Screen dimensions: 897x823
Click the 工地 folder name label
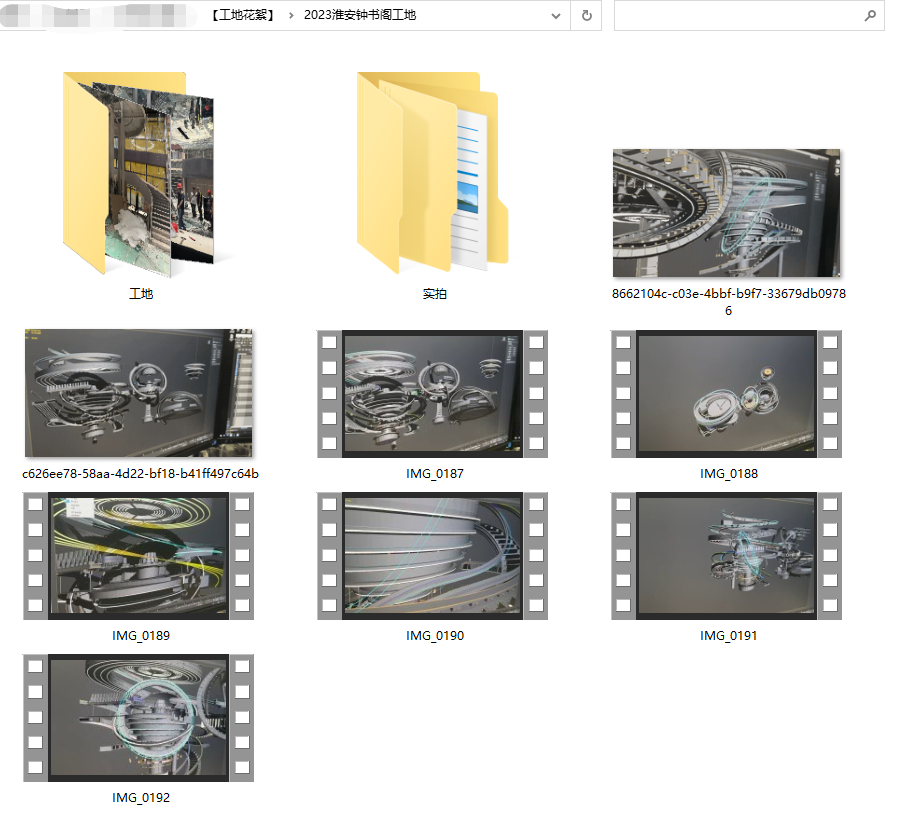coord(141,295)
